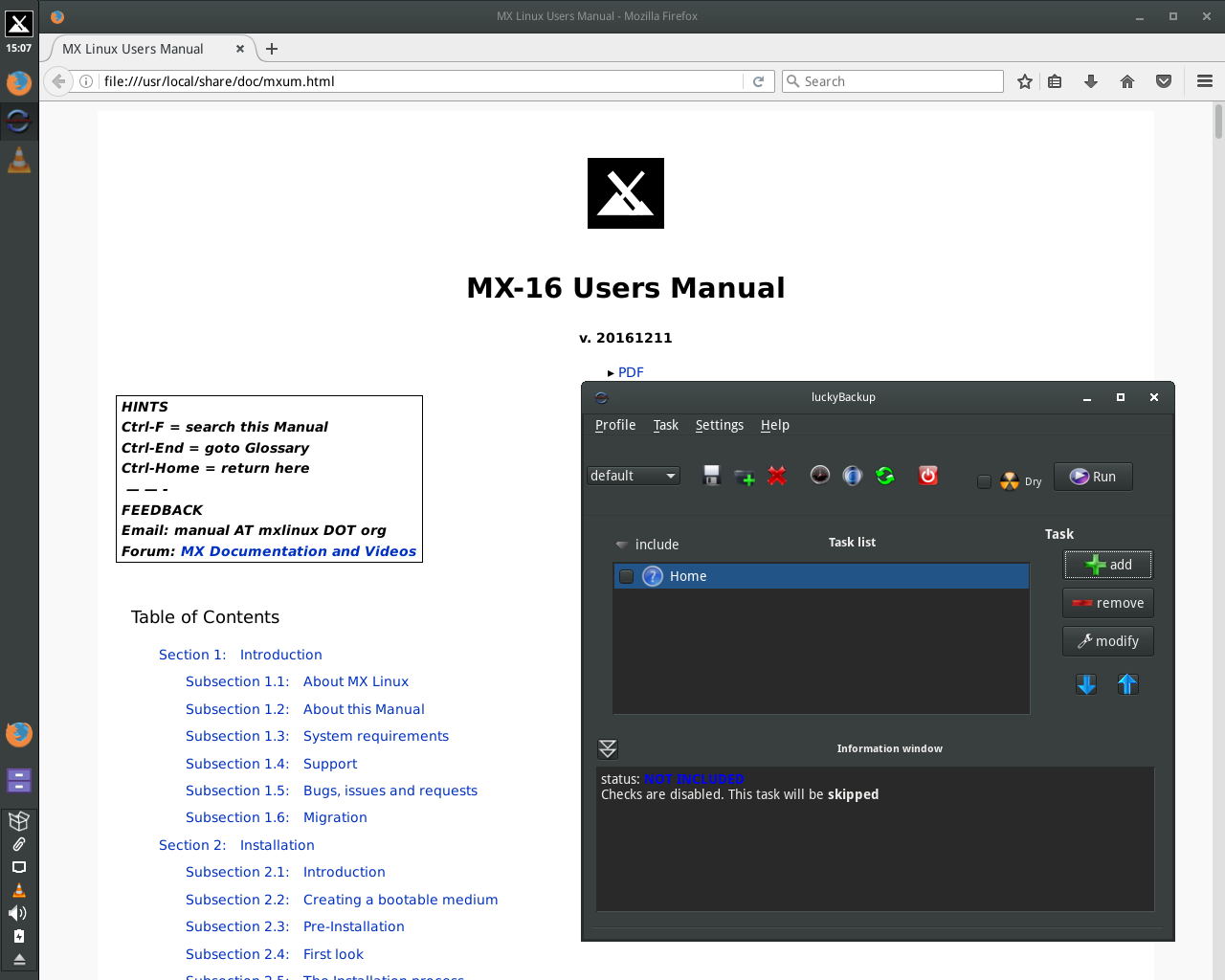This screenshot has height=980, width=1225.
Task: Move the task up with the blue arrow
Action: [1127, 684]
